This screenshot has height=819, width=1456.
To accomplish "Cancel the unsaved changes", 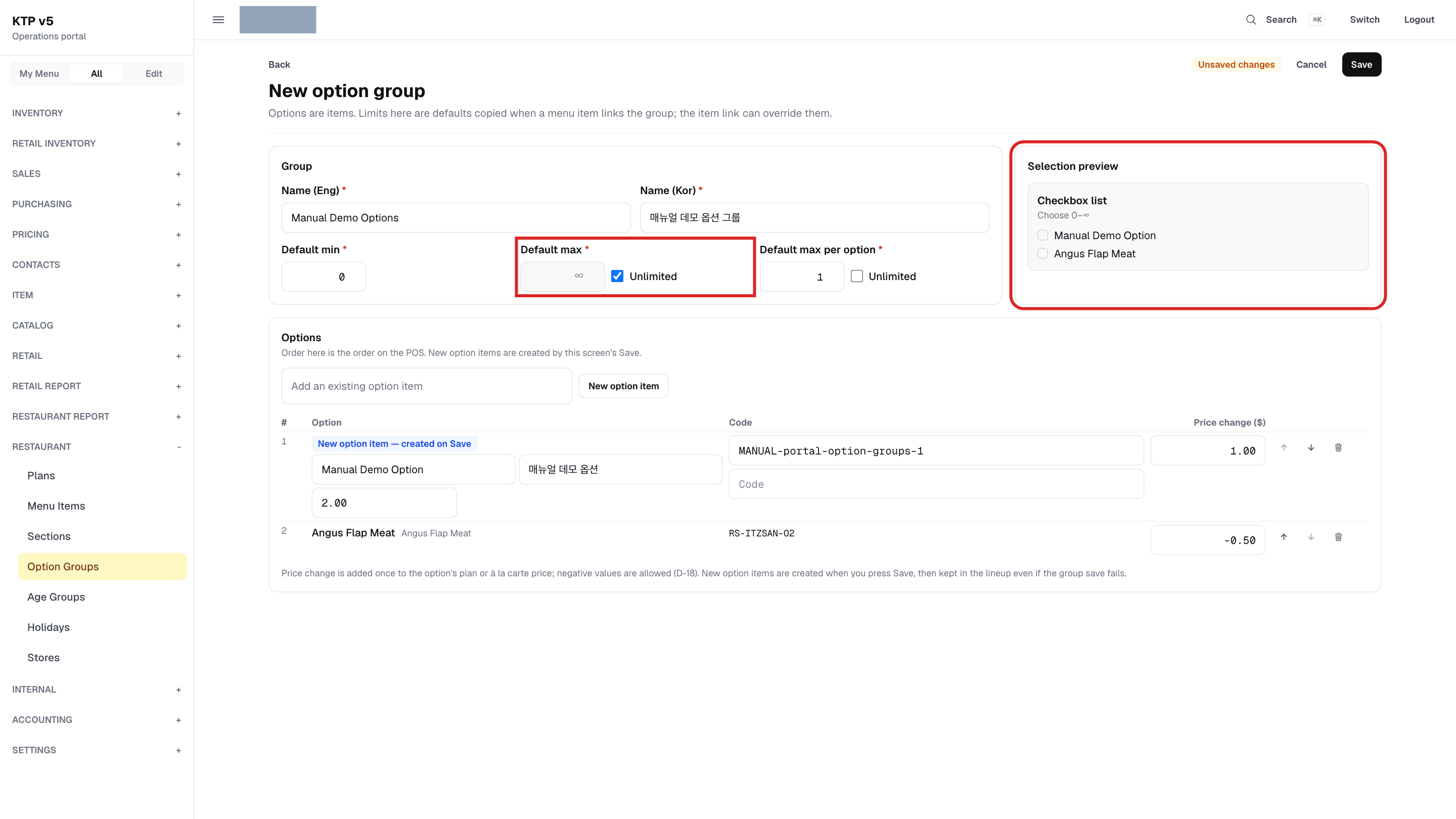I will point(1311,64).
